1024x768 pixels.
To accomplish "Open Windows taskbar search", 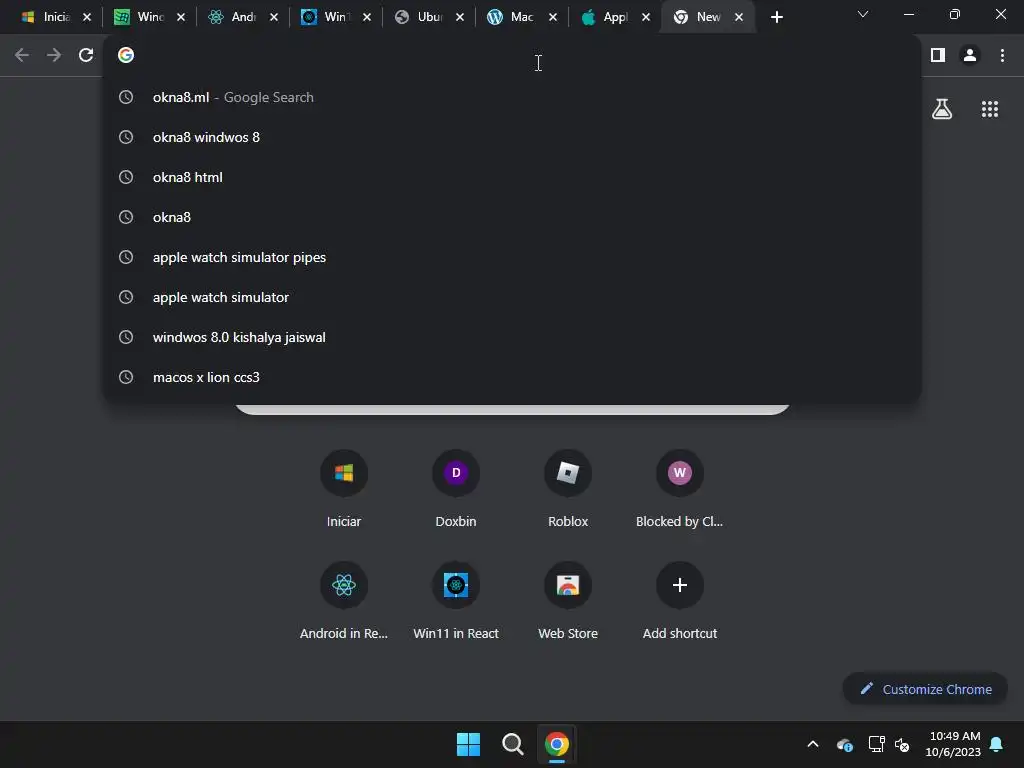I will [513, 744].
